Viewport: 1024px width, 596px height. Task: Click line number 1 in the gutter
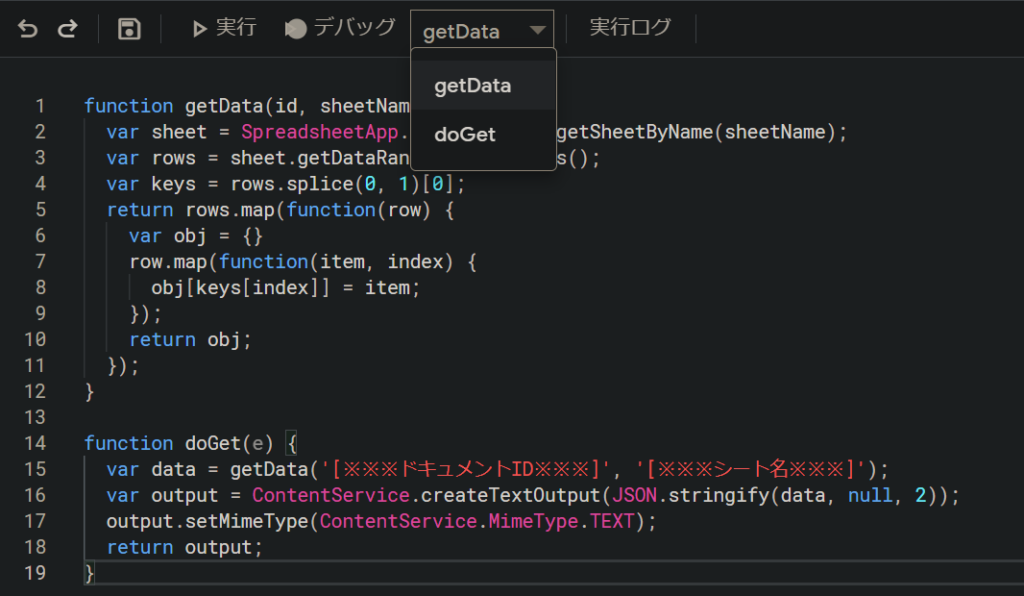pos(40,106)
